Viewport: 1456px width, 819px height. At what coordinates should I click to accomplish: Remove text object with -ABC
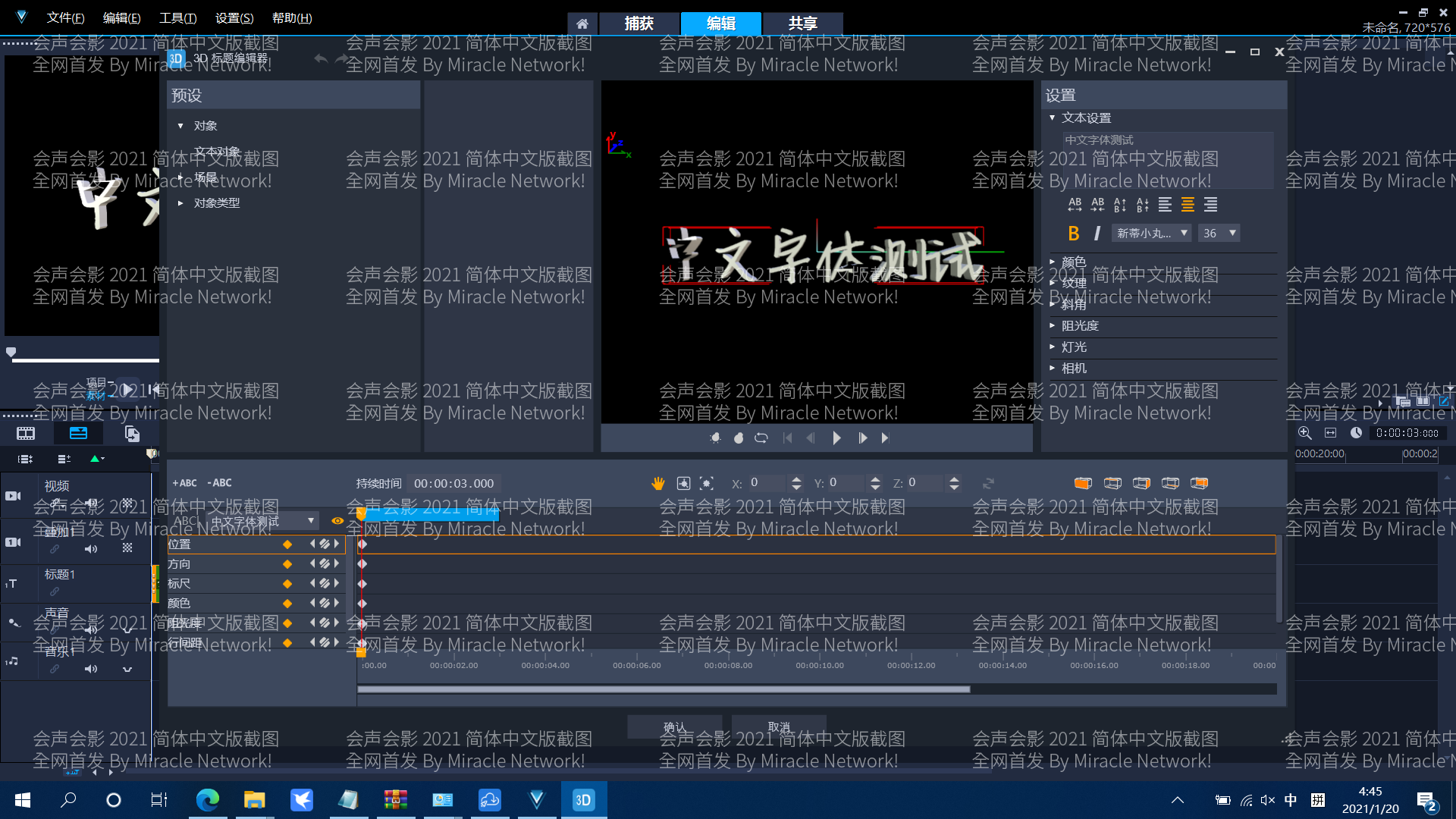point(220,483)
